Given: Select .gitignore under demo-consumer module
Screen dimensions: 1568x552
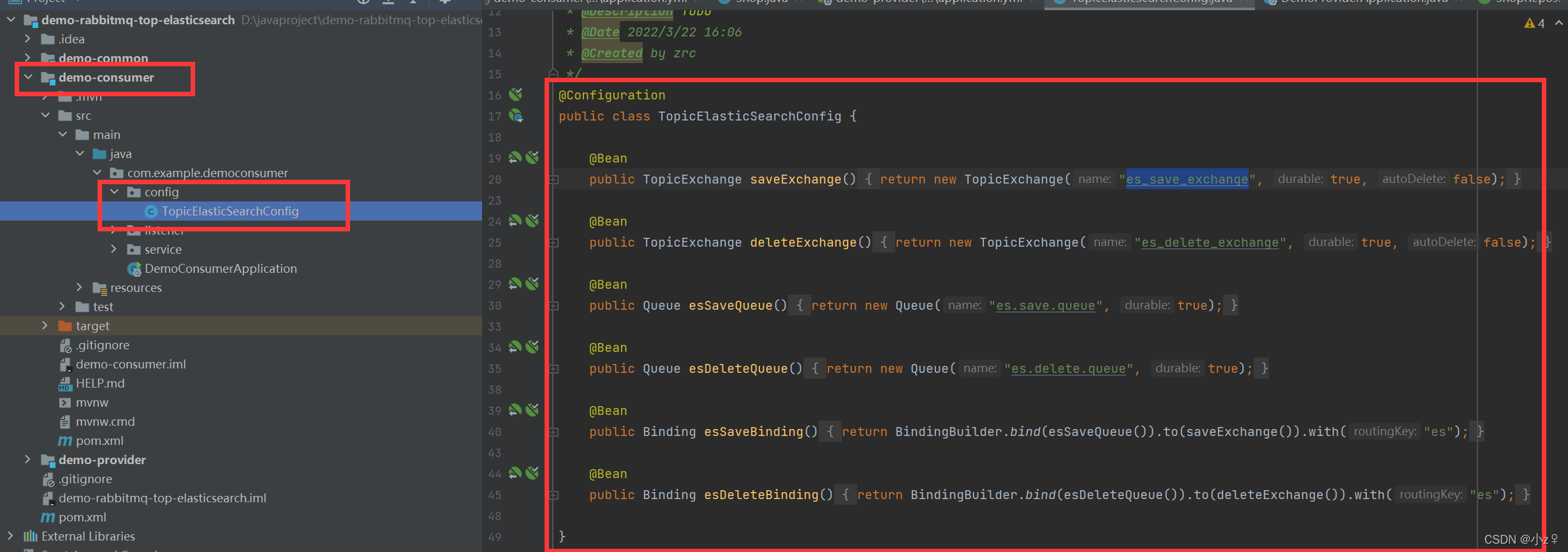Looking at the screenshot, I should coord(103,345).
